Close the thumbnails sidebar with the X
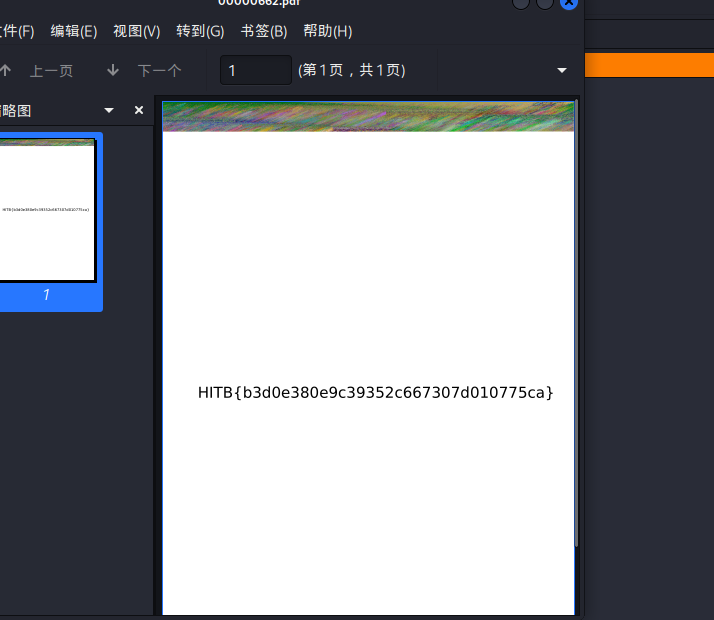 139,110
